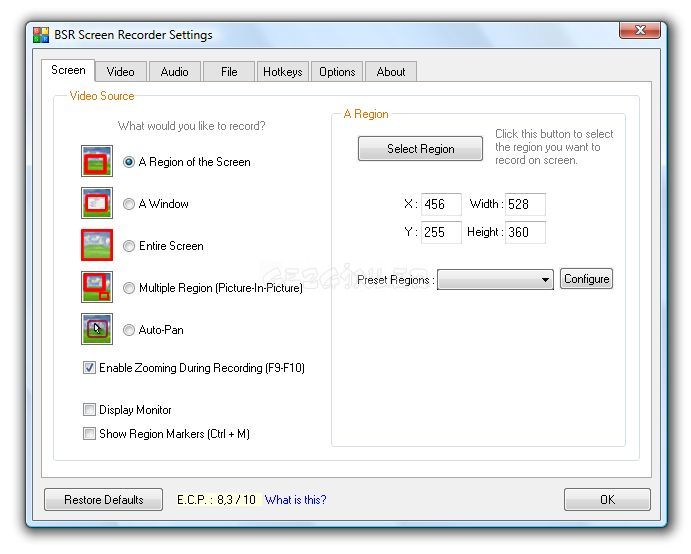Select the Screen tab

68,70
